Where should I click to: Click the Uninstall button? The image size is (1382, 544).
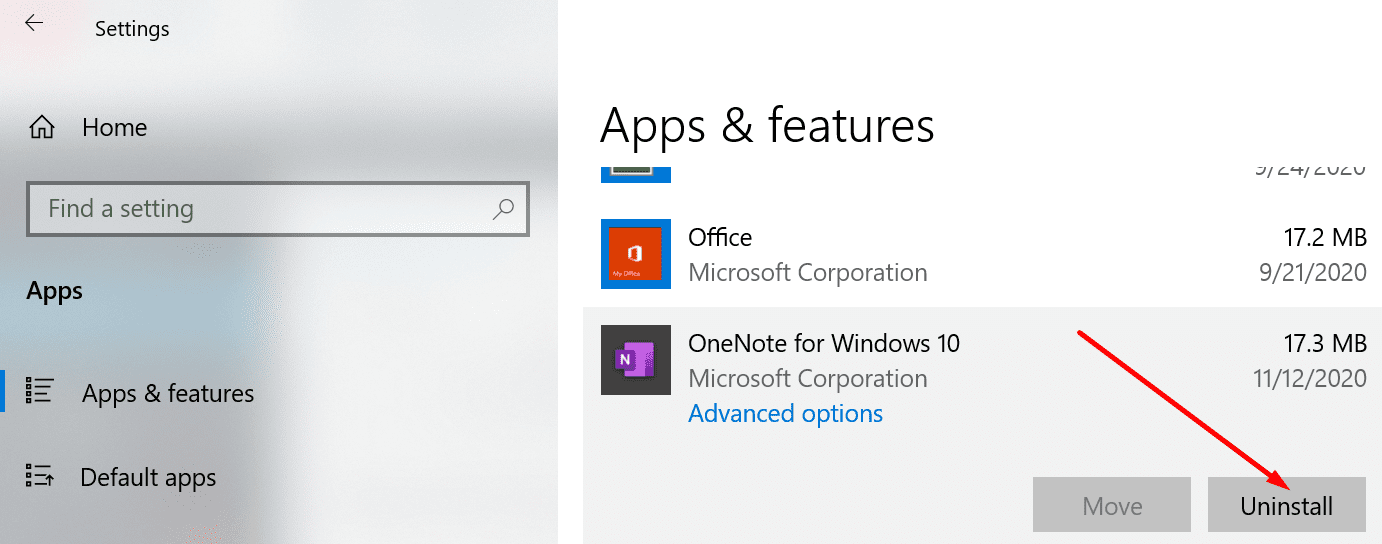click(1287, 504)
